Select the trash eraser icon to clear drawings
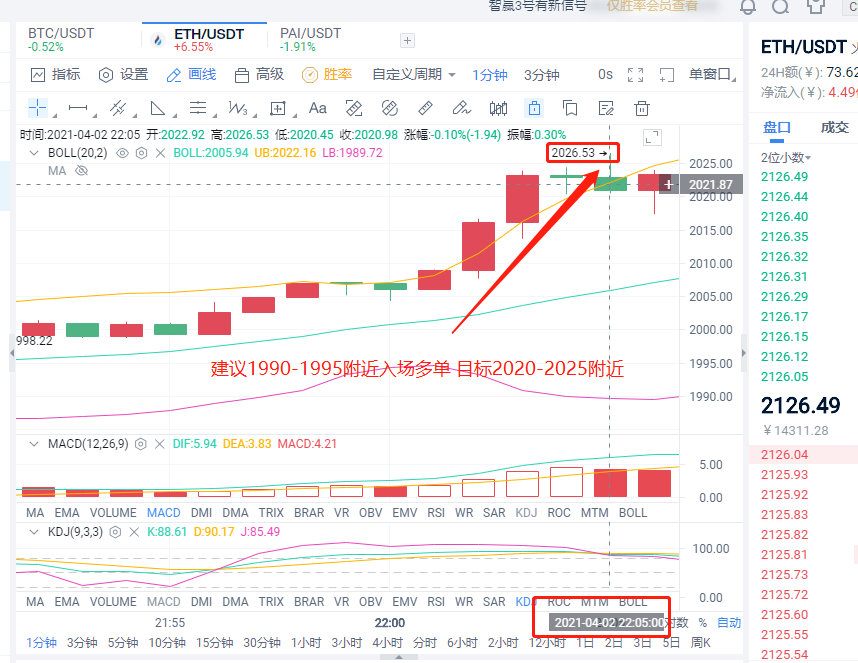Screen dimensions: 858x663 (641, 108)
